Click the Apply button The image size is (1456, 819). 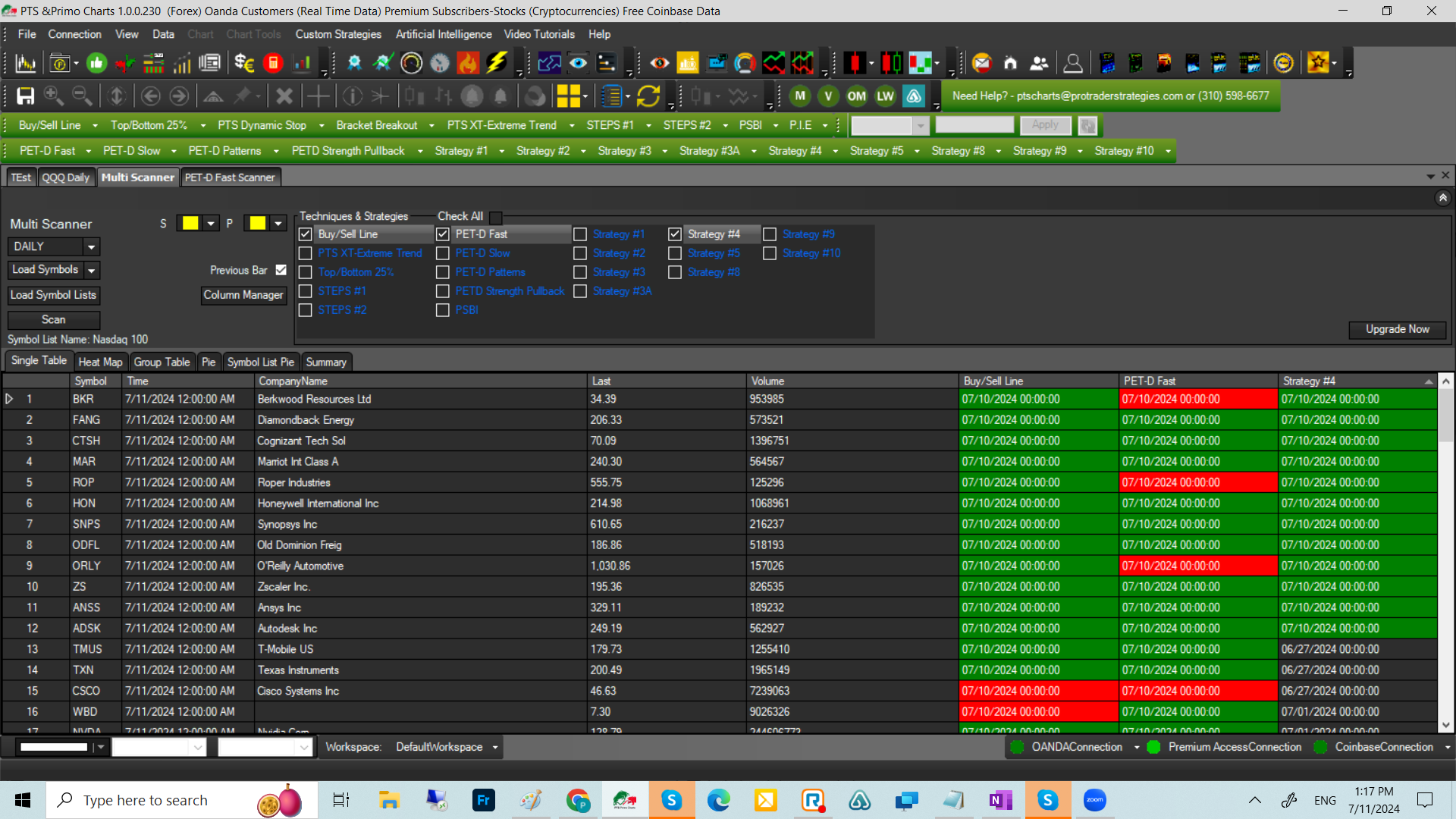1045,125
